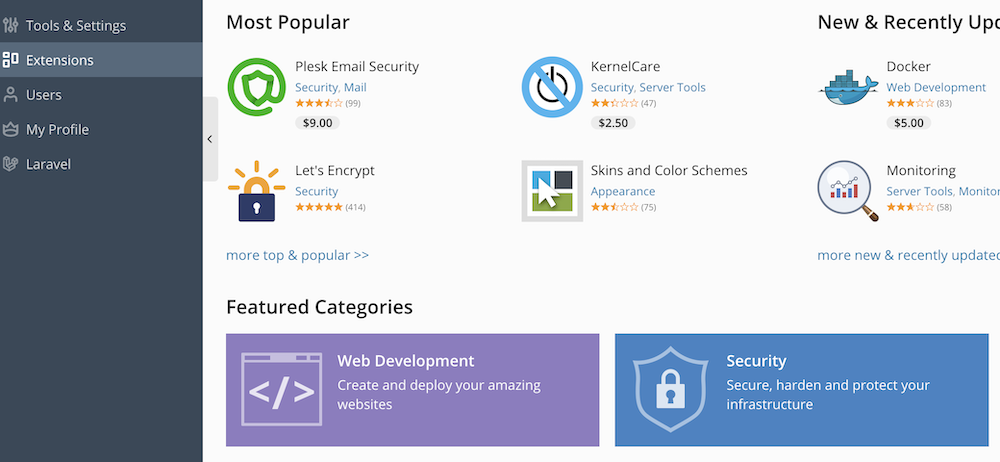Open My Profile in the sidebar
Viewport: 1000px width, 462px height.
coord(57,129)
